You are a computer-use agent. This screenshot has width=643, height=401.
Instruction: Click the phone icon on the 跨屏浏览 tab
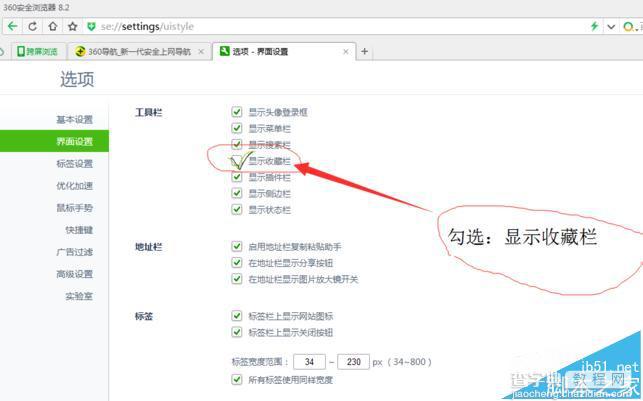[x=21, y=52]
